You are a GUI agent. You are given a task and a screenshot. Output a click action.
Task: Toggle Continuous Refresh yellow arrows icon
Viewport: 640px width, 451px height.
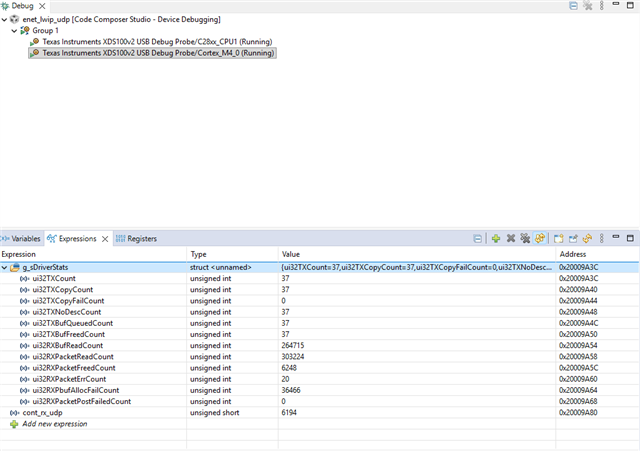click(540, 238)
